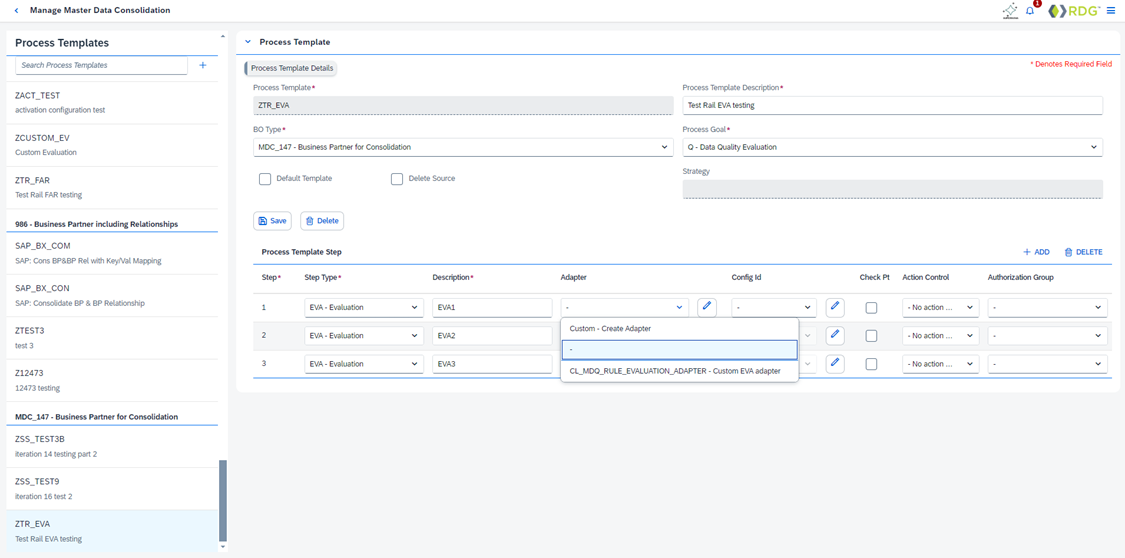Open Action Control dropdown for step 1
This screenshot has height=558, width=1125.
click(x=941, y=308)
